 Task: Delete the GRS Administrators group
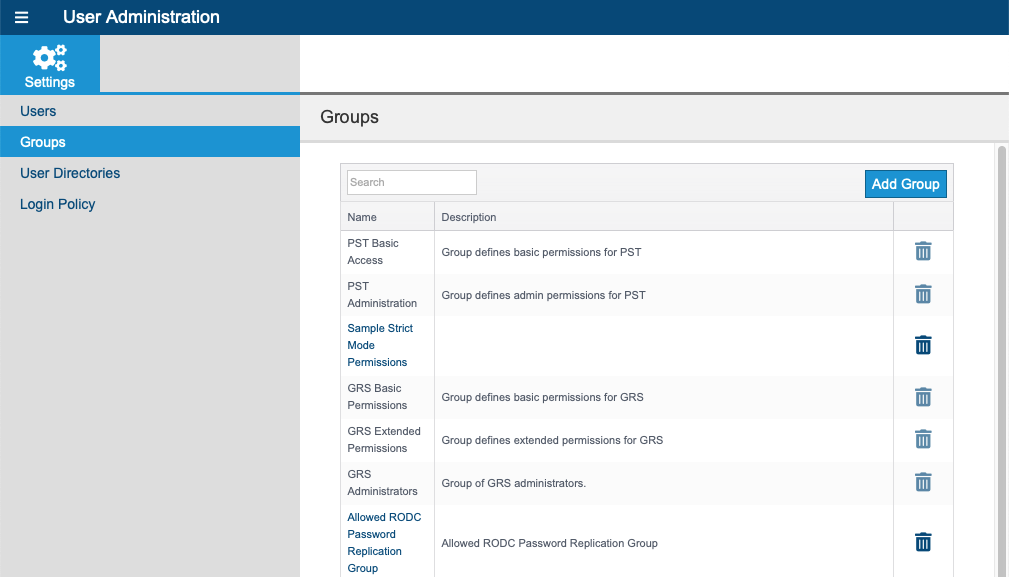(x=923, y=482)
